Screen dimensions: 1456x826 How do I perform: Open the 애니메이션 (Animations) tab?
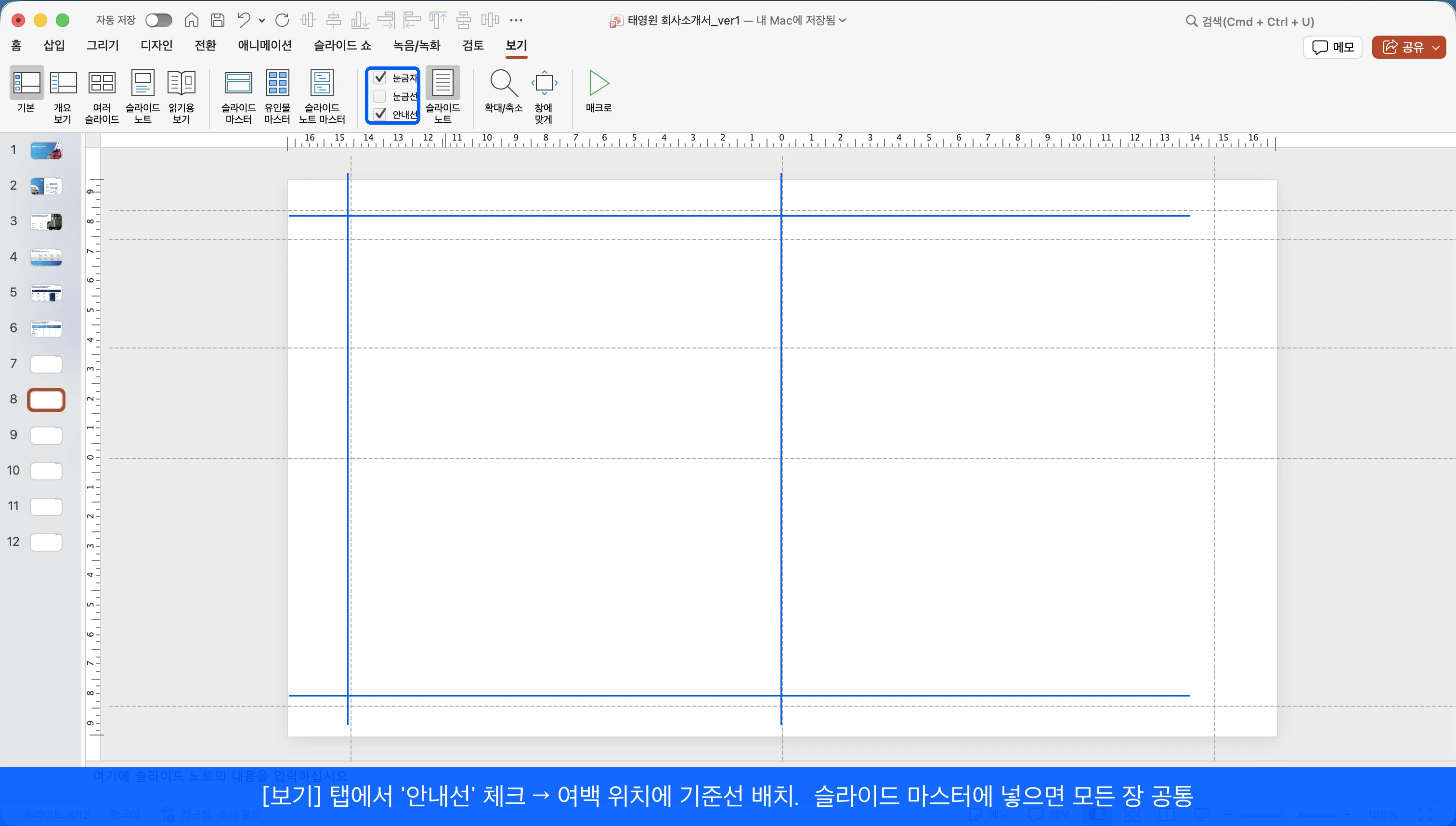coord(265,45)
